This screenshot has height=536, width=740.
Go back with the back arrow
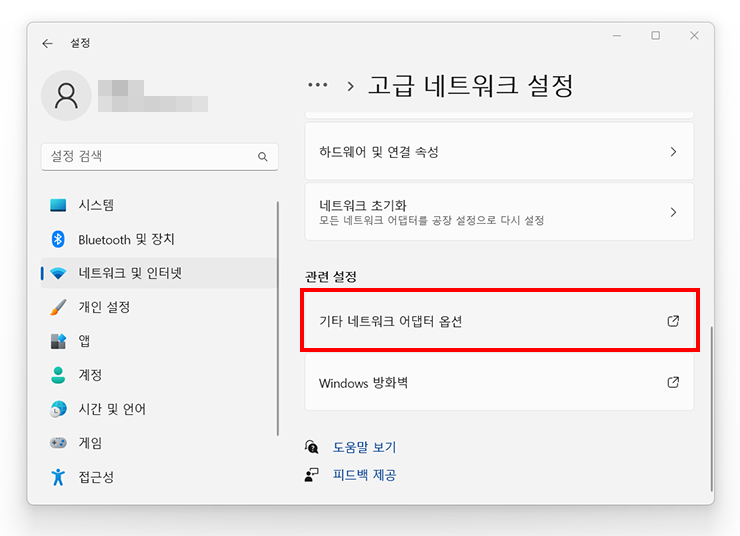48,44
